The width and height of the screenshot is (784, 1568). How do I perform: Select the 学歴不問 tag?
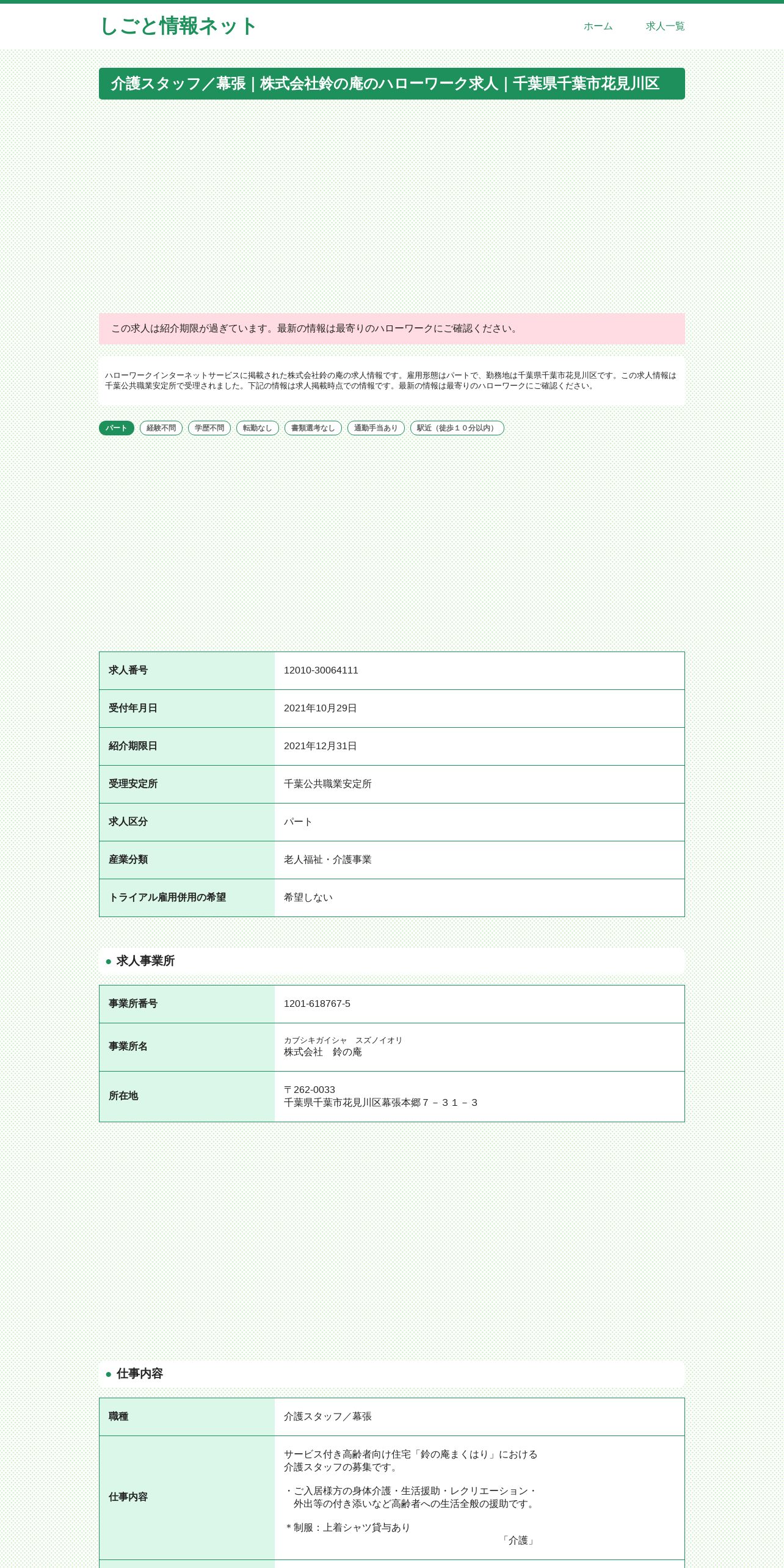click(209, 428)
